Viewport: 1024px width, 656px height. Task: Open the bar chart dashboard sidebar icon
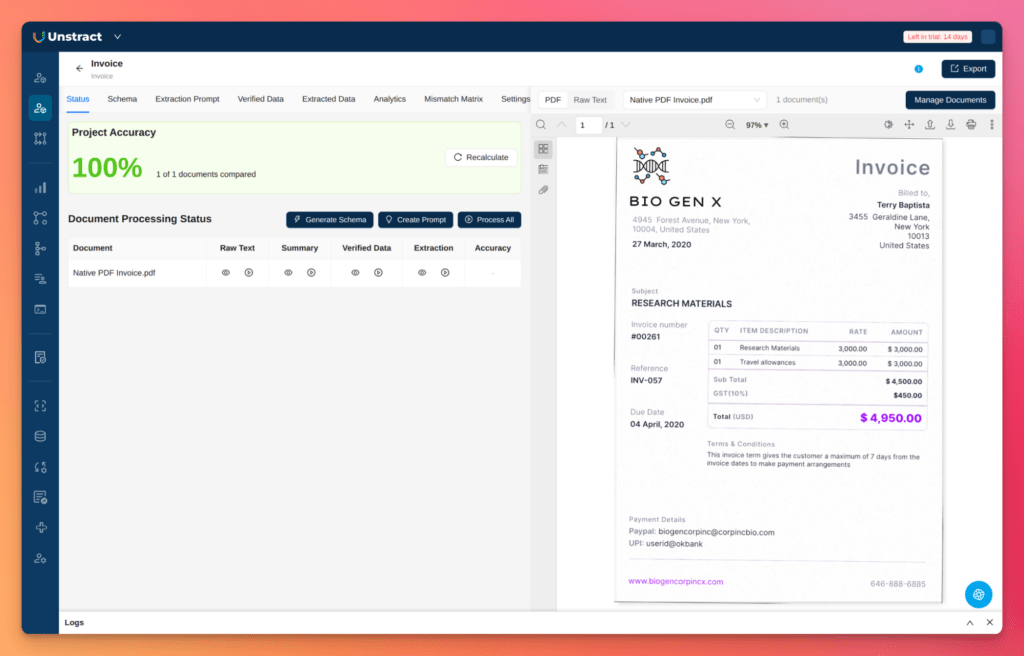[x=40, y=188]
